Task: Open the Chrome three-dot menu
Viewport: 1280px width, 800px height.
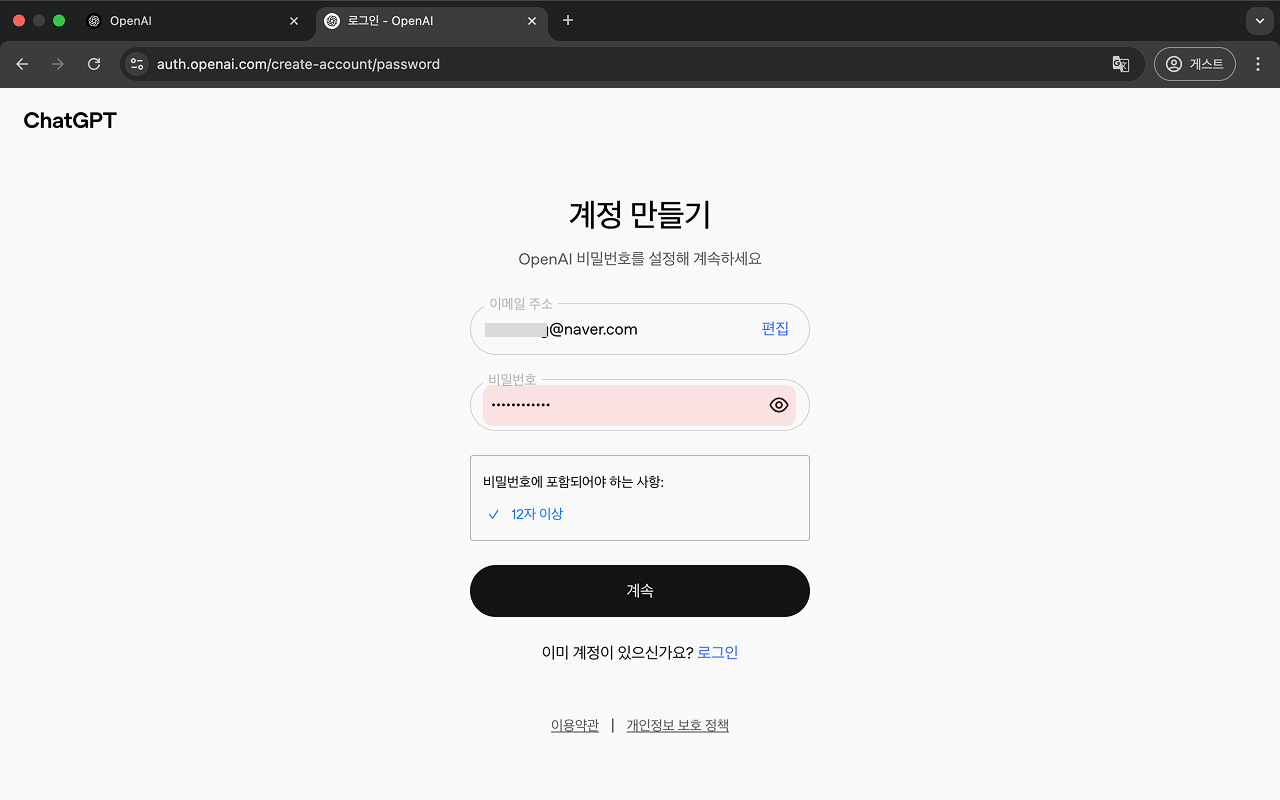Action: 1258,64
